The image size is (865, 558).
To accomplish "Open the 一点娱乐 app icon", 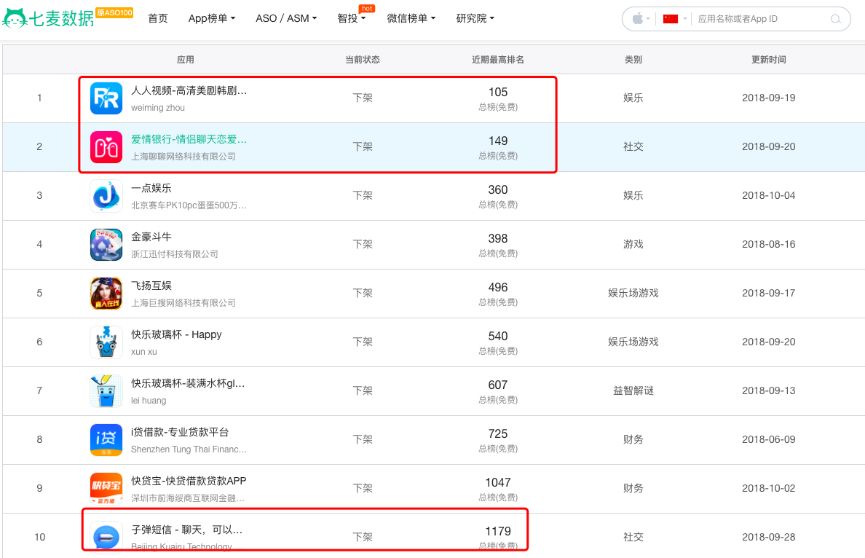I will coord(106,195).
